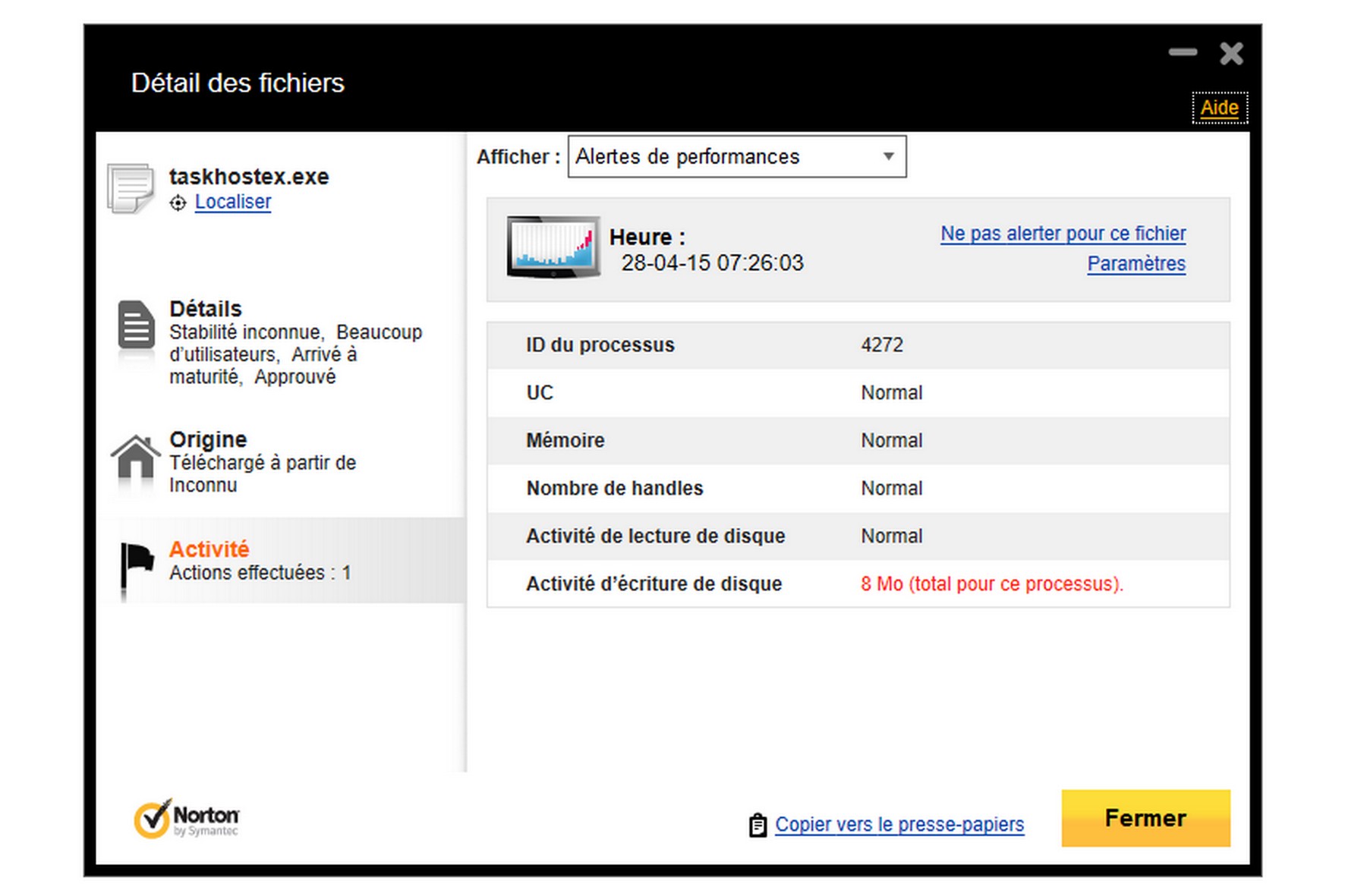1345x896 pixels.
Task: Open the Paramètres link
Action: 1136,264
